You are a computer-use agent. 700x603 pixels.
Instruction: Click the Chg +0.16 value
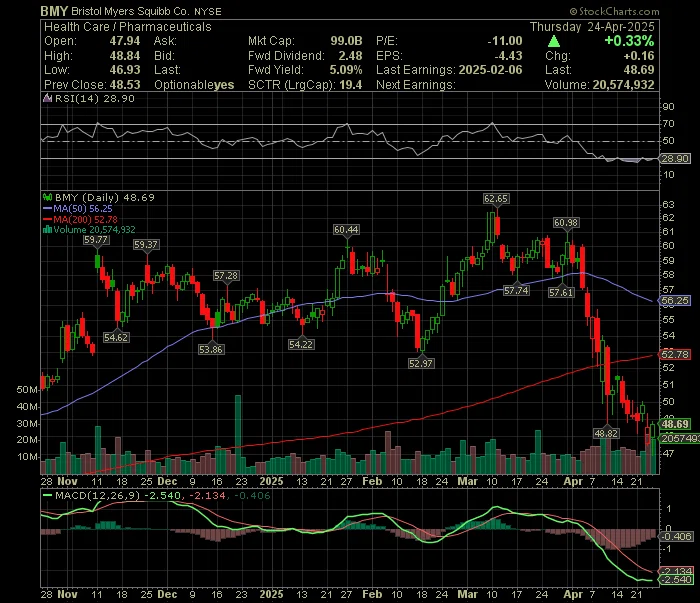click(x=639, y=56)
